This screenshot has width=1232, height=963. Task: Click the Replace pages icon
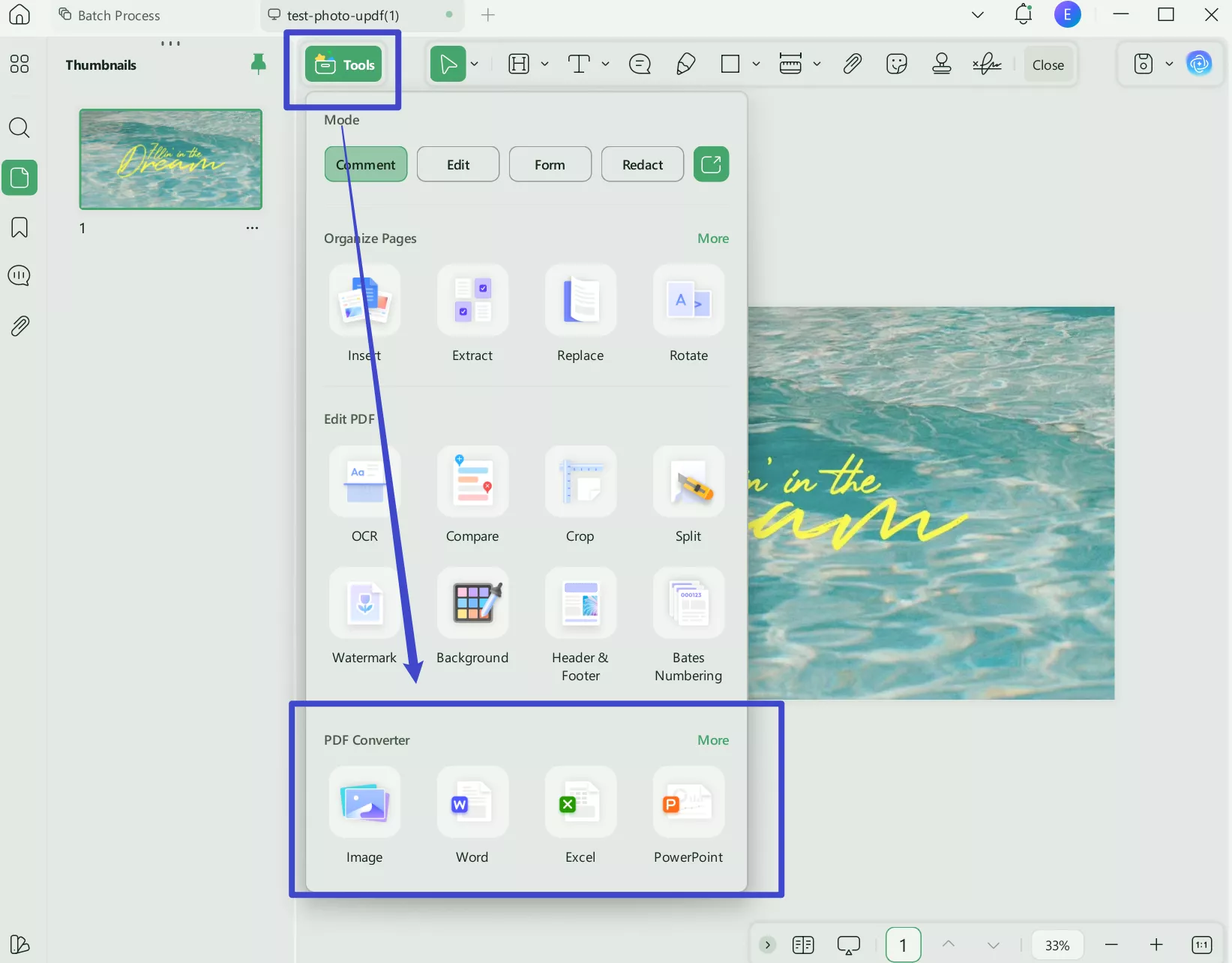point(580,299)
